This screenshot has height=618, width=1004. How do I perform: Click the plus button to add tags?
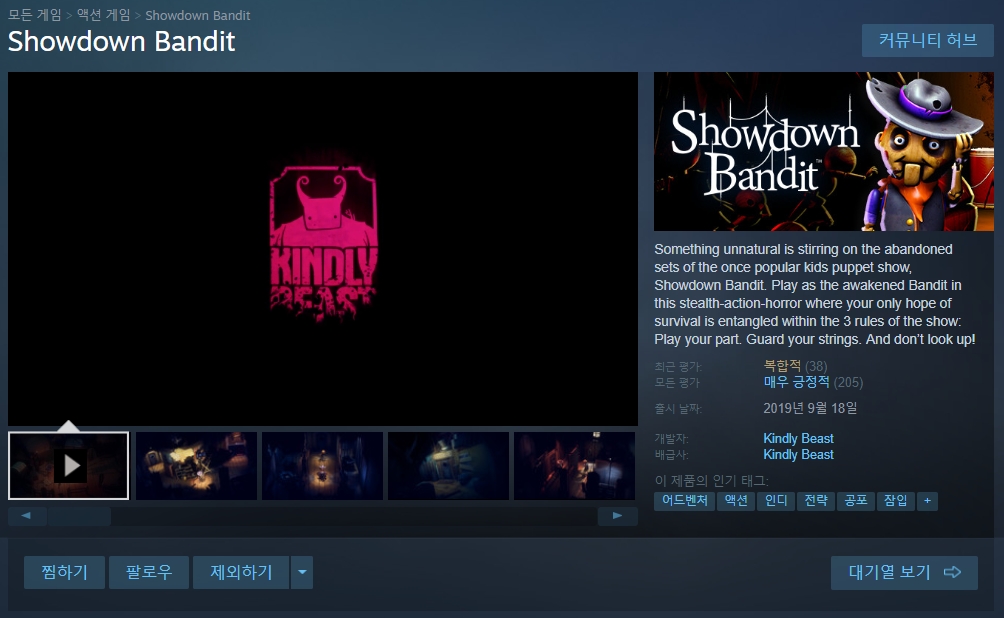pos(927,501)
